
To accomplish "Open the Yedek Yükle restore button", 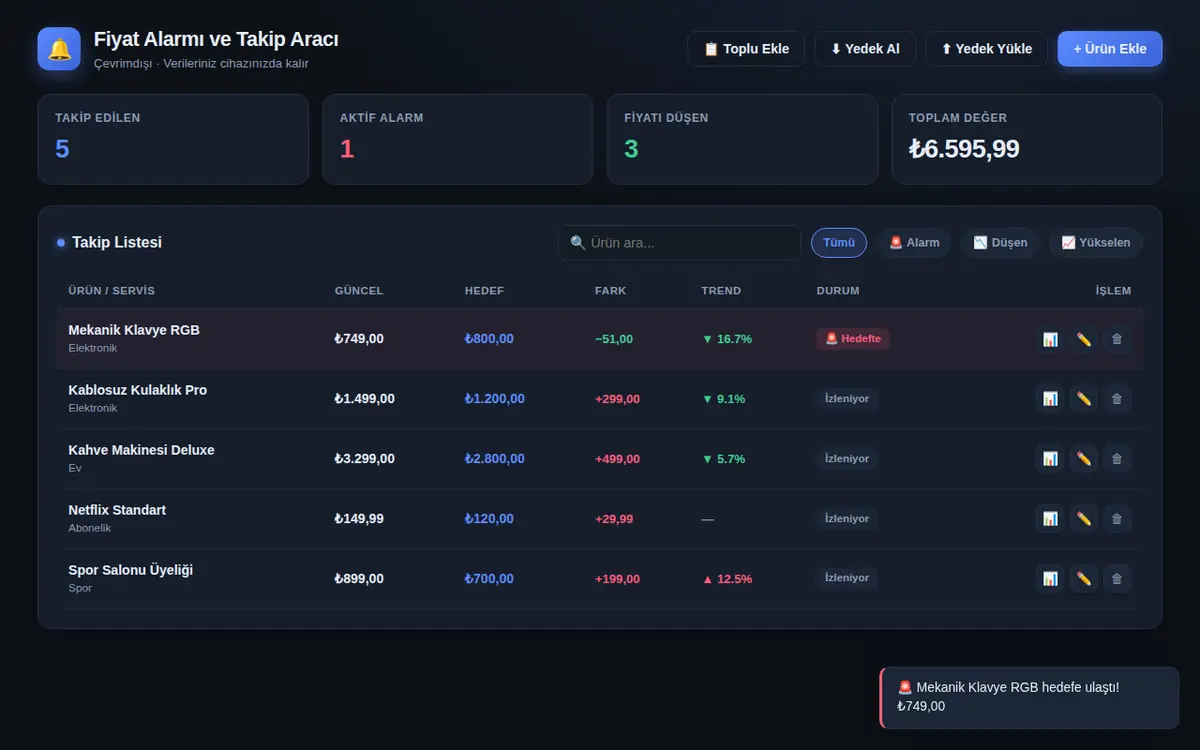I will coord(986,49).
